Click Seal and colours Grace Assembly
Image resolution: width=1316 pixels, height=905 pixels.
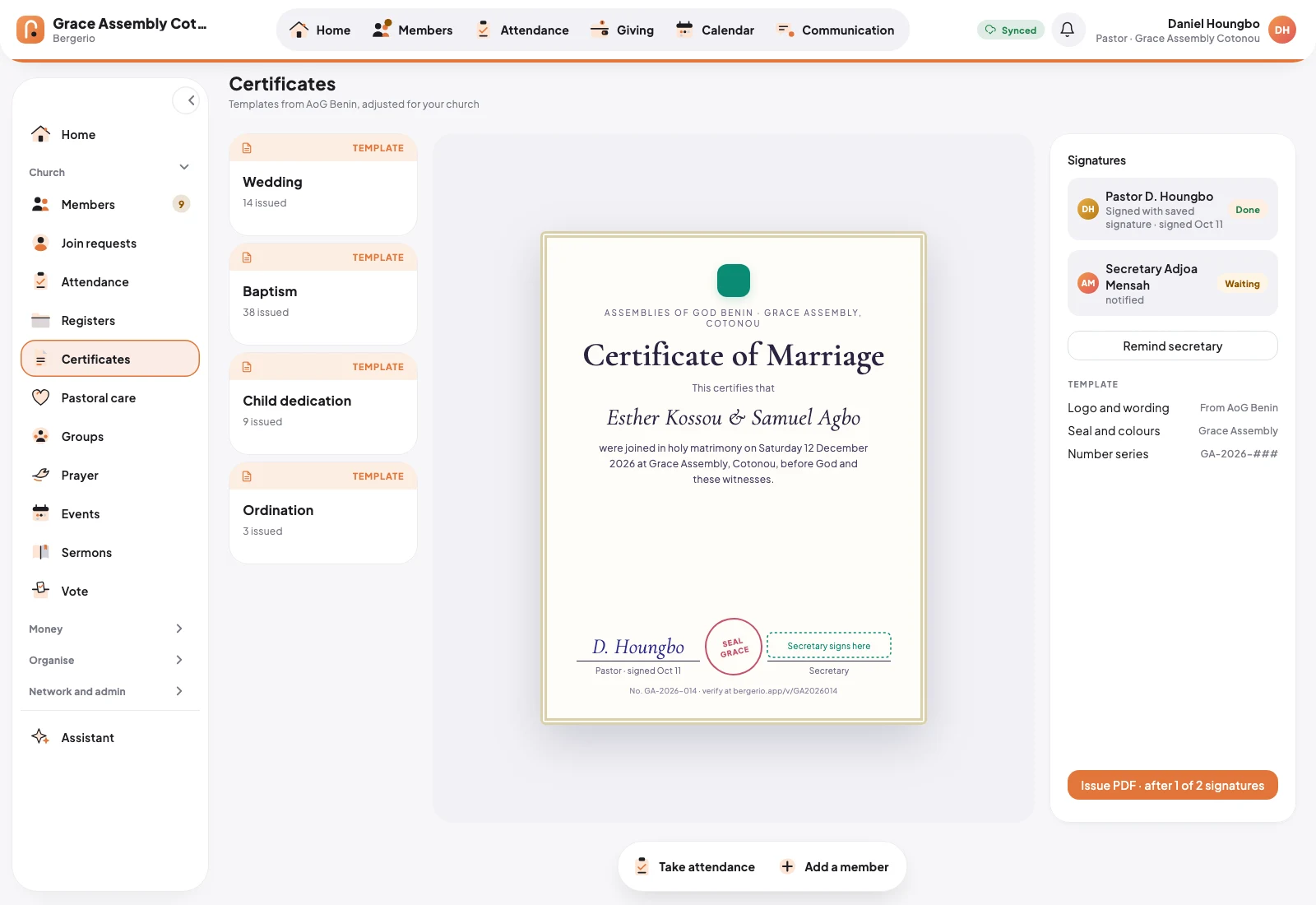tap(1173, 431)
